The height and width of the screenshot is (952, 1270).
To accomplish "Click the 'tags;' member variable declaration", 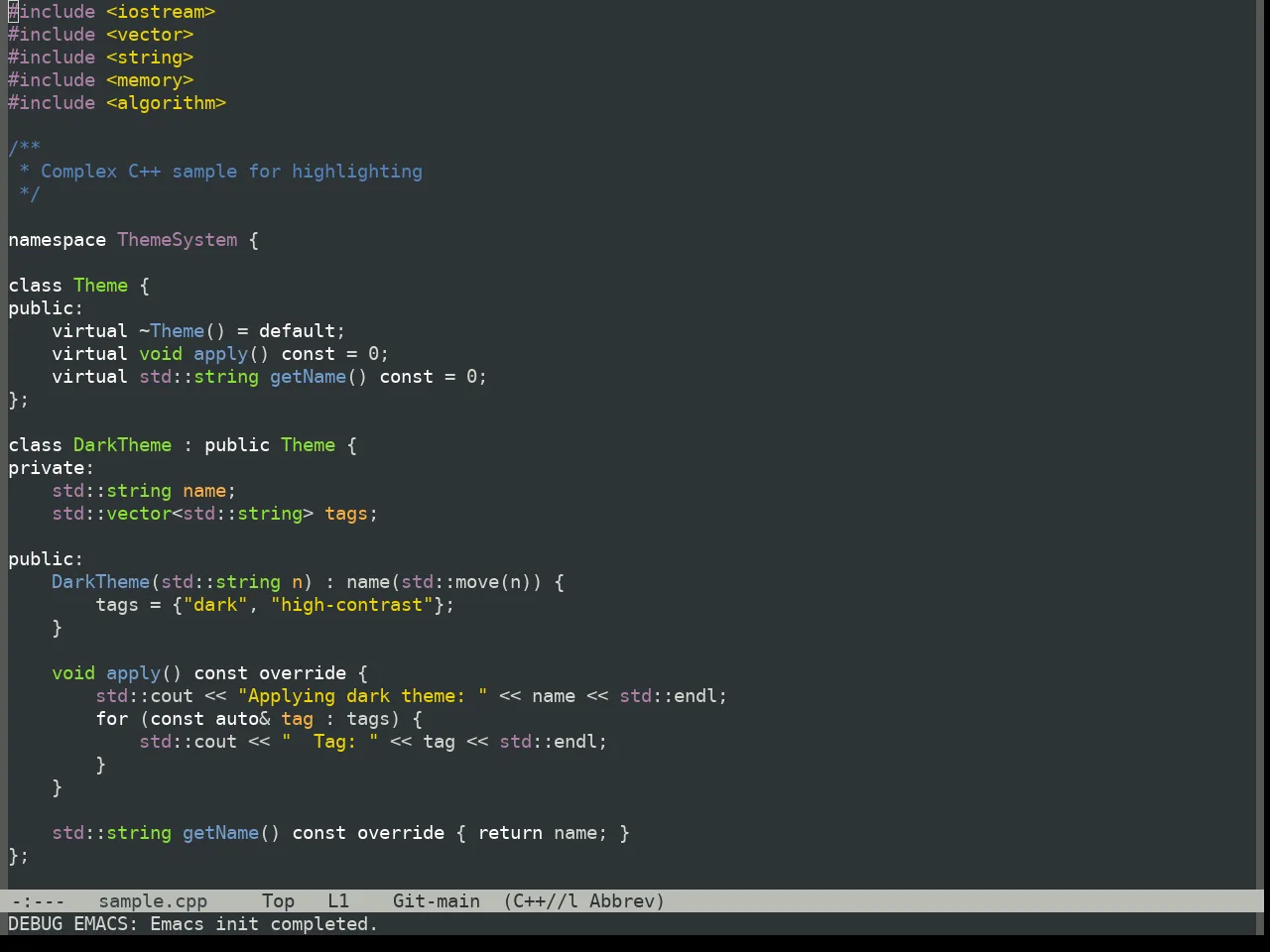I will [351, 514].
